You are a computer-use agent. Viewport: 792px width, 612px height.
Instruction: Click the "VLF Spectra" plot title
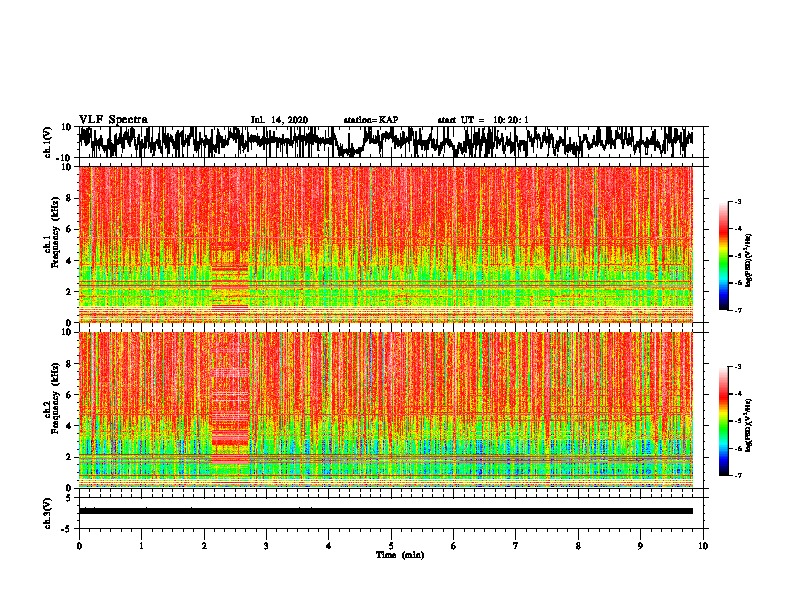(x=113, y=120)
